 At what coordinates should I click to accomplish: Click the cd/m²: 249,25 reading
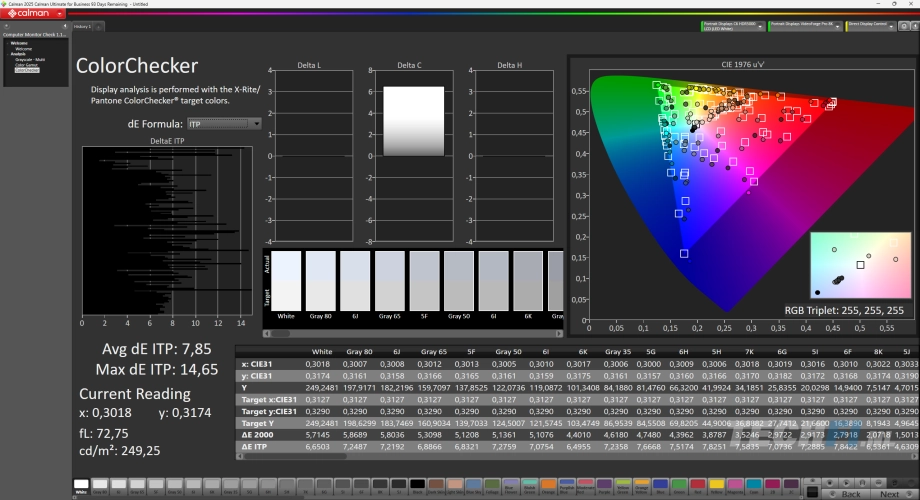tap(120, 451)
